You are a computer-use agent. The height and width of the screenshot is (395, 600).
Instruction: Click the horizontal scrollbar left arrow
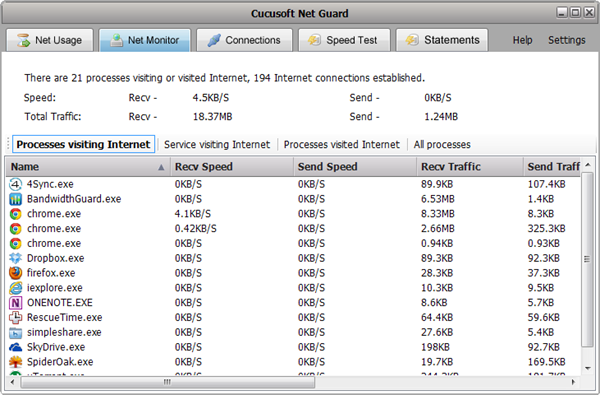pyautogui.click(x=13, y=382)
